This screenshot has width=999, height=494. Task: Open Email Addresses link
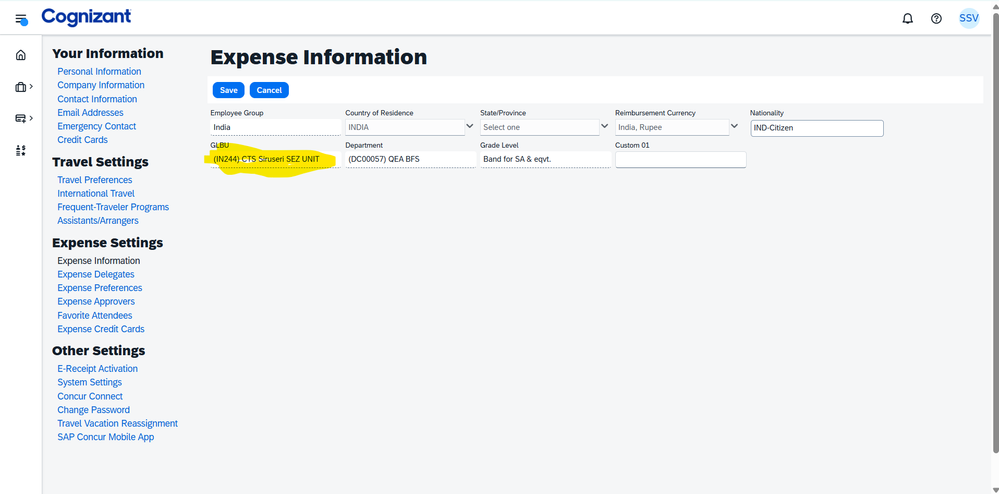pyautogui.click(x=90, y=113)
